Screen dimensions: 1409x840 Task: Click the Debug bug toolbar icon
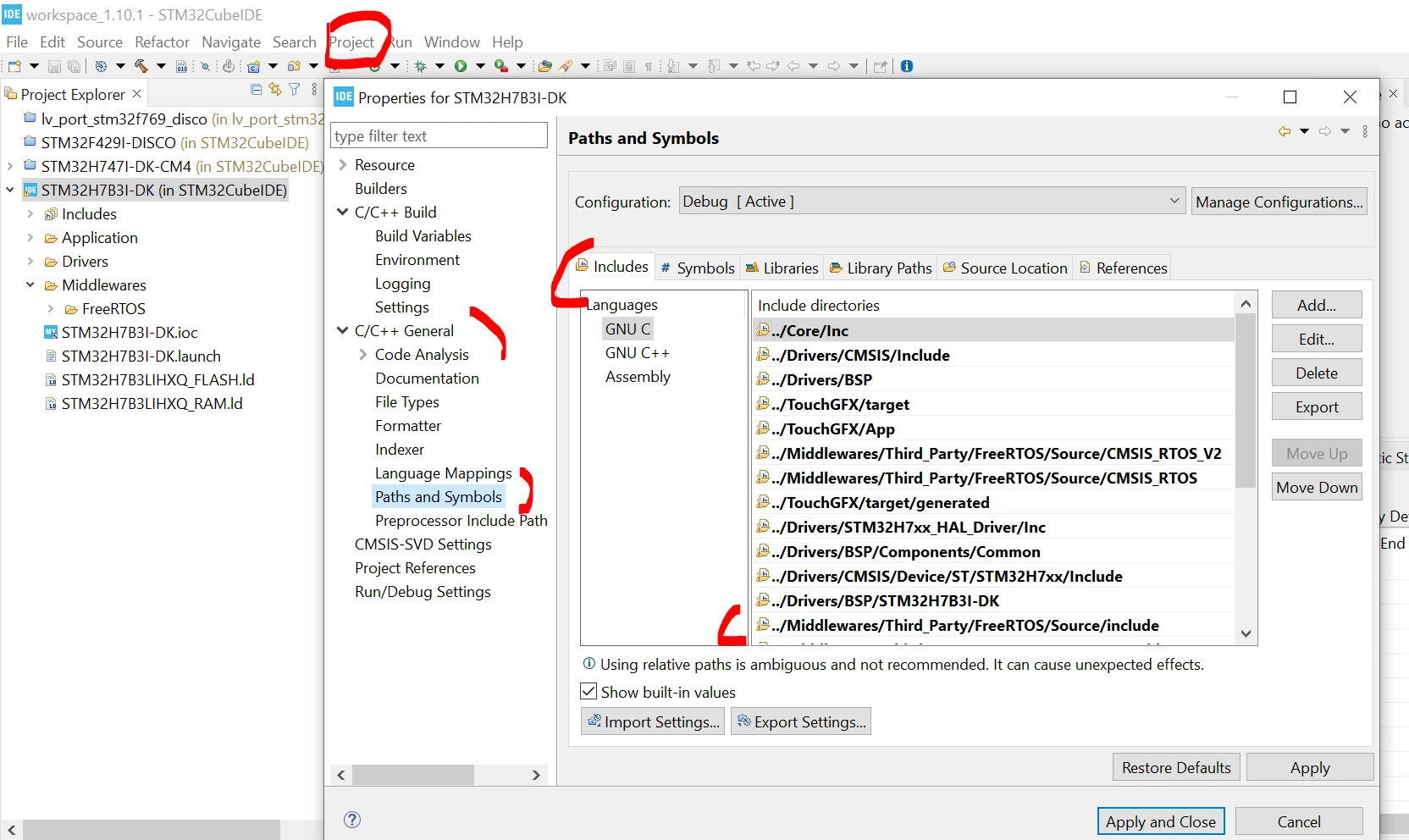[420, 66]
